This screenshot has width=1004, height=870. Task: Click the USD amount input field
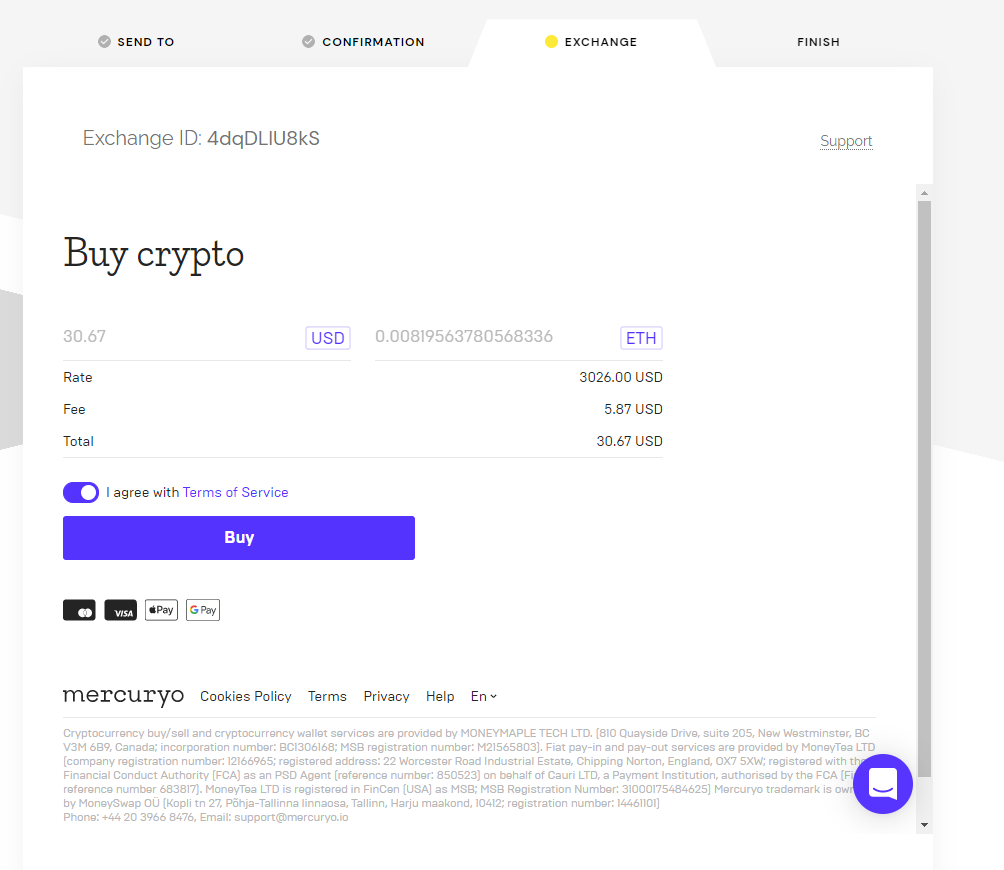[x=182, y=337]
